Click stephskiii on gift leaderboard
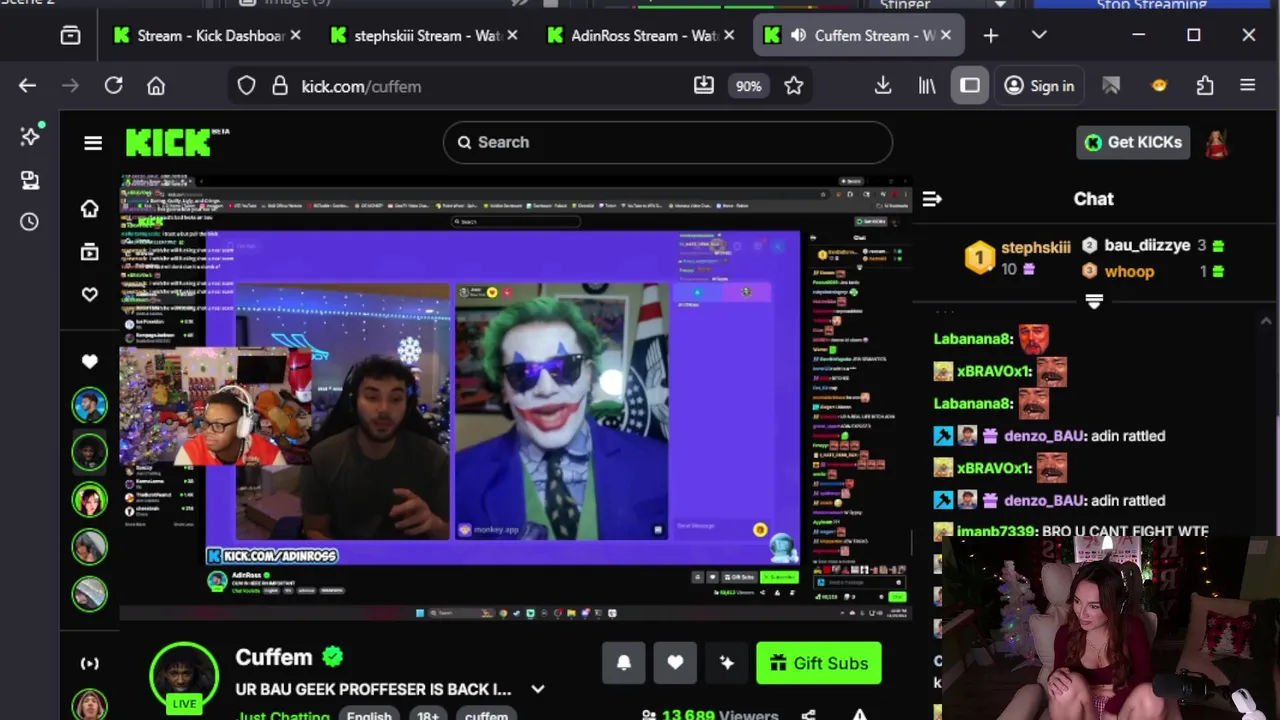This screenshot has width=1280, height=720. [1035, 247]
